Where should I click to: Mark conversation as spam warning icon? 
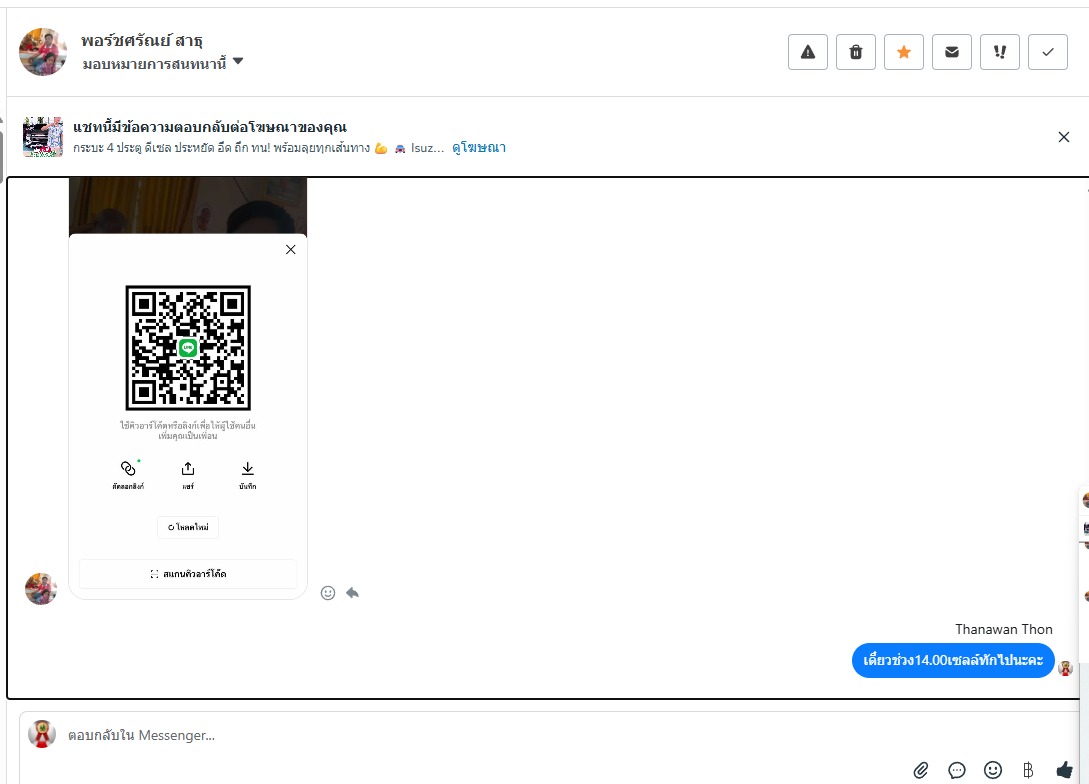[808, 52]
